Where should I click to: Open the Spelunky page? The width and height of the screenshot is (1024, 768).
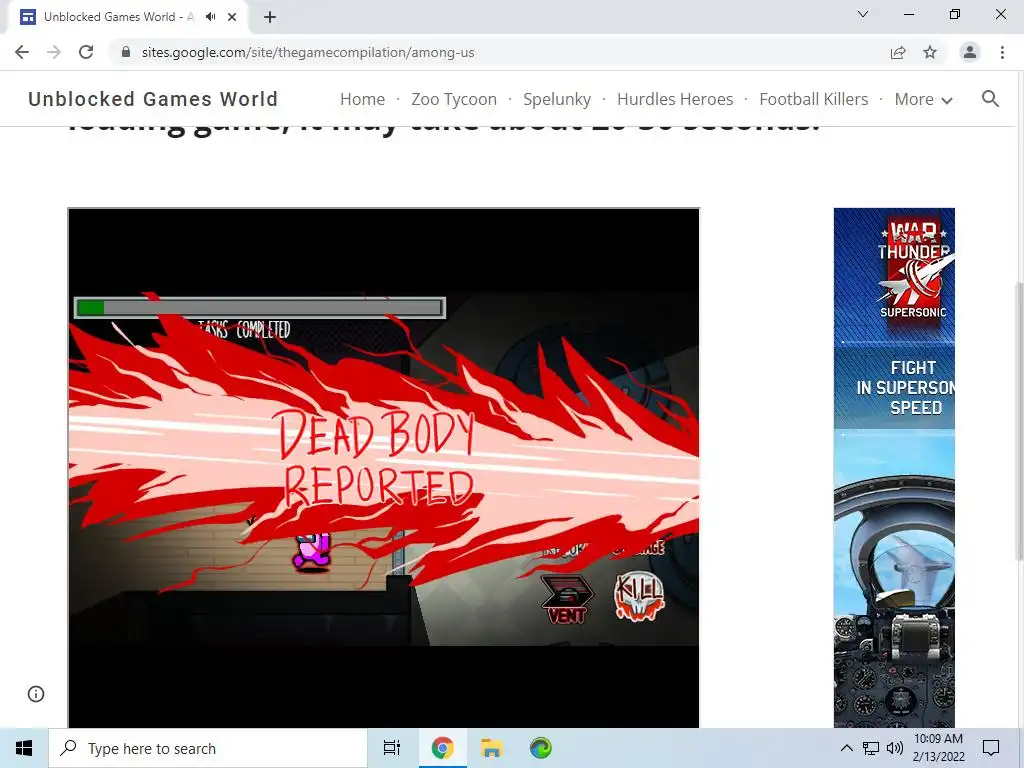tap(557, 99)
